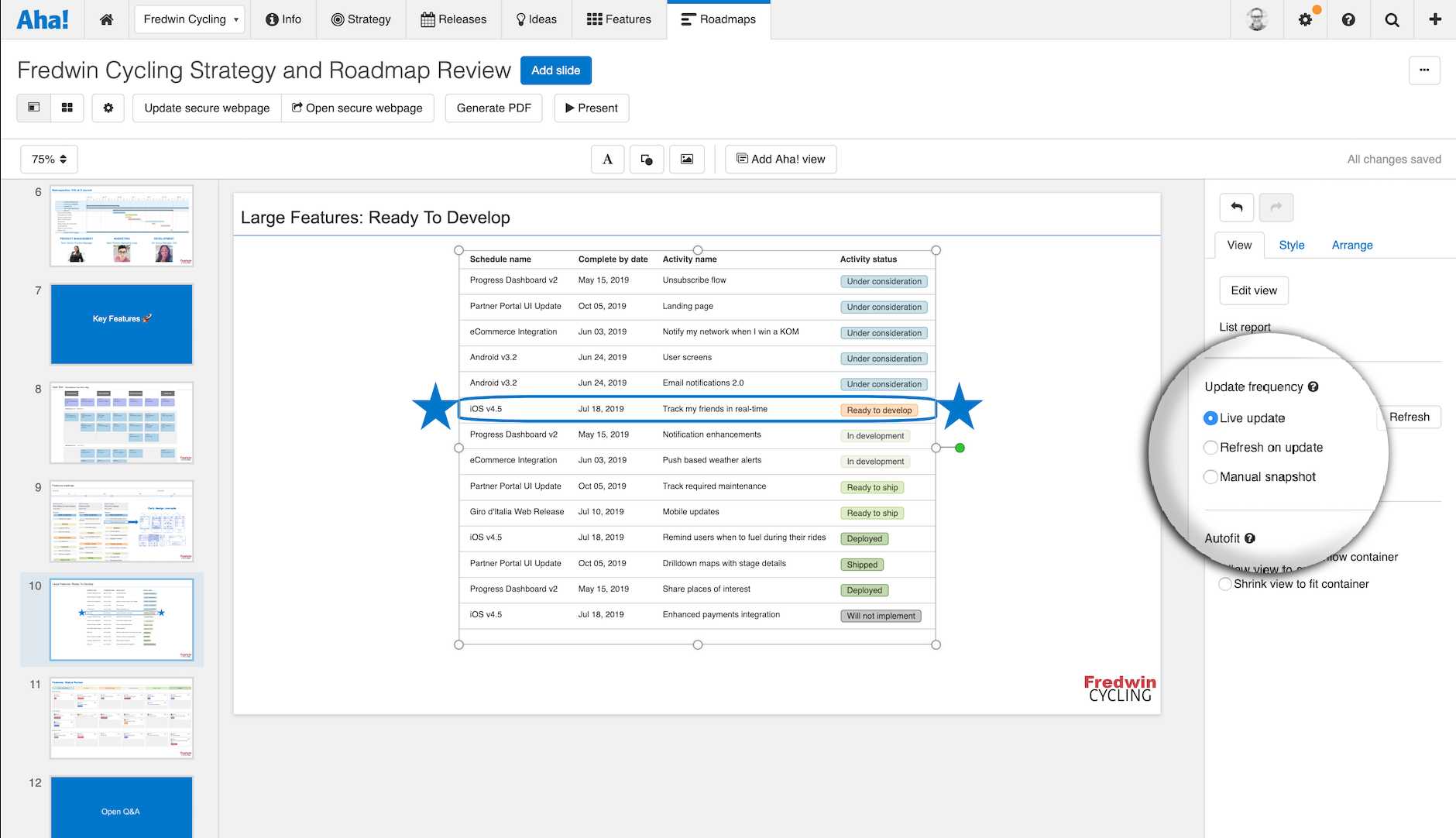This screenshot has height=838, width=1456.
Task: Open settings gear in top right
Action: (1305, 19)
